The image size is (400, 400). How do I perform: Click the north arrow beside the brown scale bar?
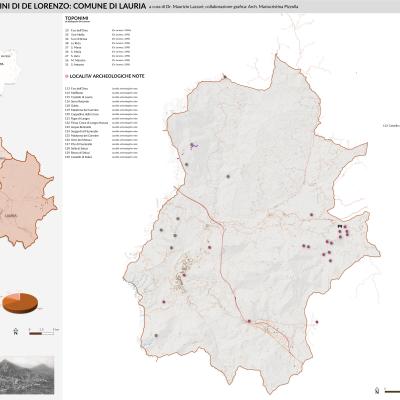pos(15,331)
